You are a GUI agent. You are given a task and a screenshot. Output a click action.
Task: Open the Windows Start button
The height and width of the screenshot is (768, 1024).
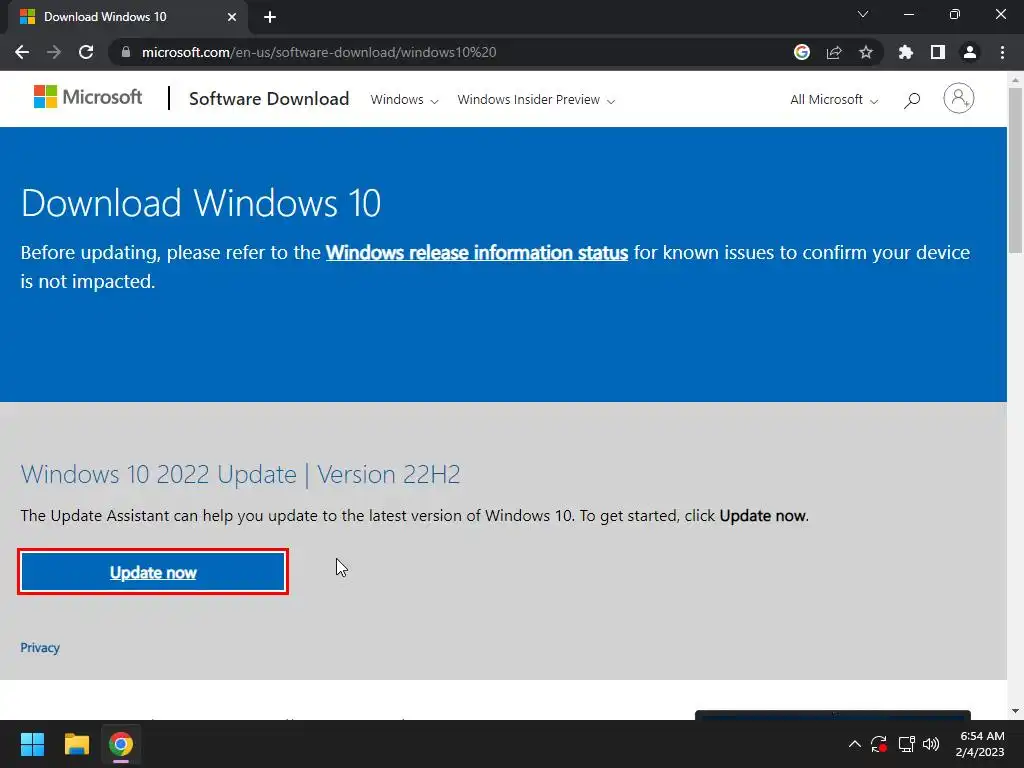click(x=32, y=744)
